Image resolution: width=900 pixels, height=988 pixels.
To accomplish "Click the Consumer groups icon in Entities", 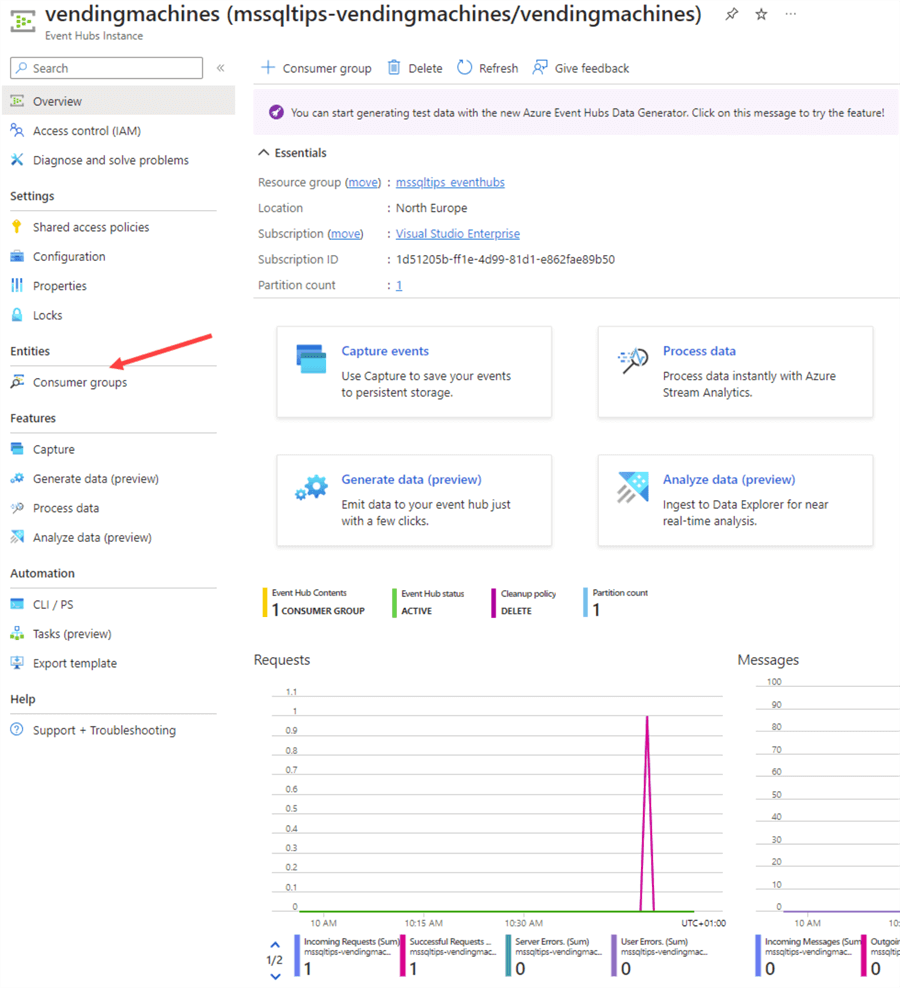I will click(x=17, y=382).
